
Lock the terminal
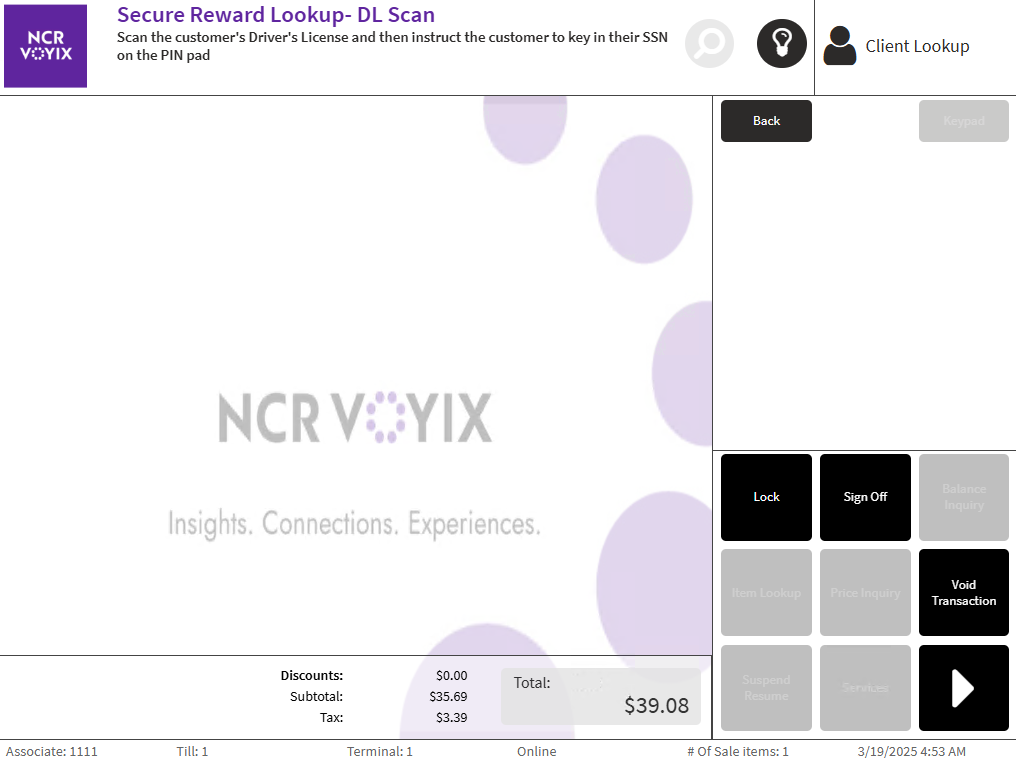(766, 497)
